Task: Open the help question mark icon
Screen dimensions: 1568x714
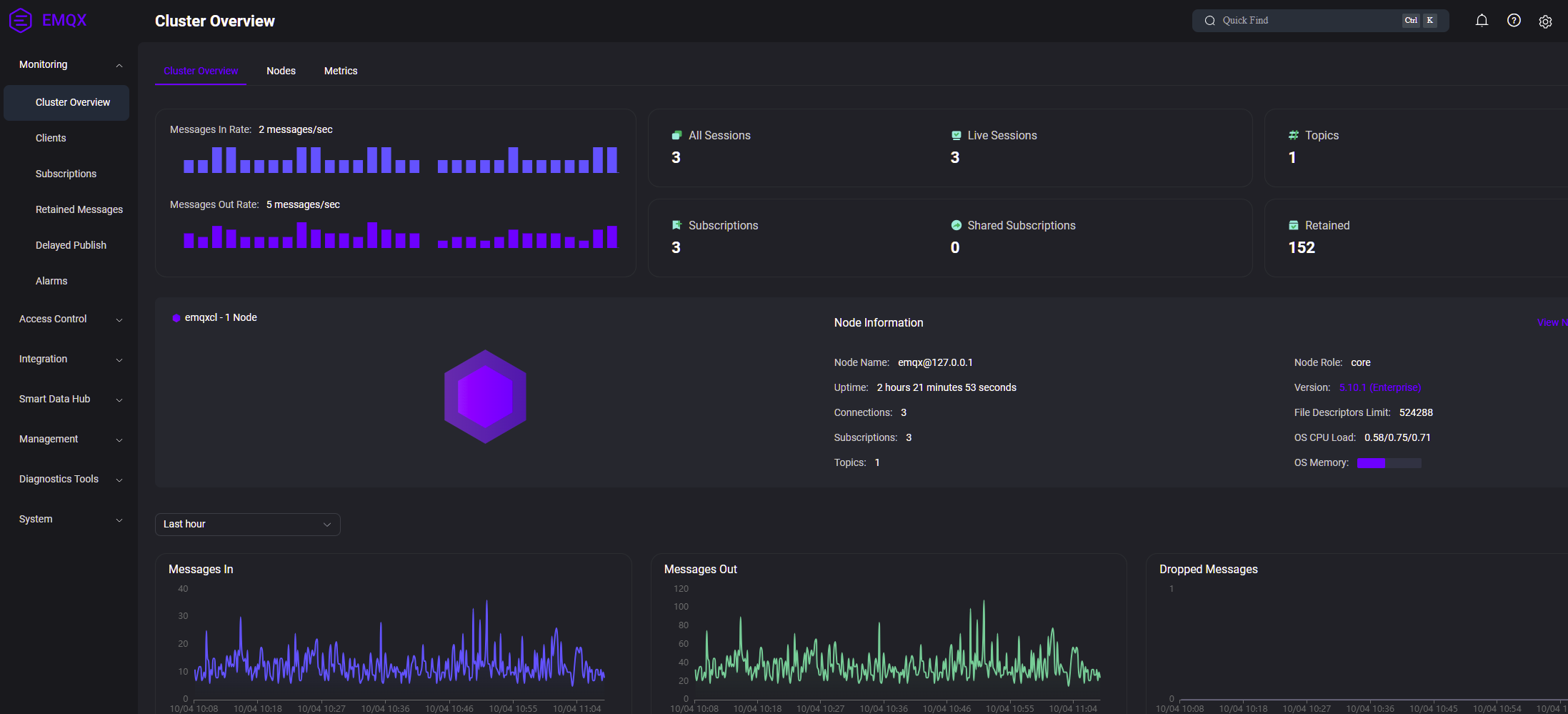Action: 1514,21
